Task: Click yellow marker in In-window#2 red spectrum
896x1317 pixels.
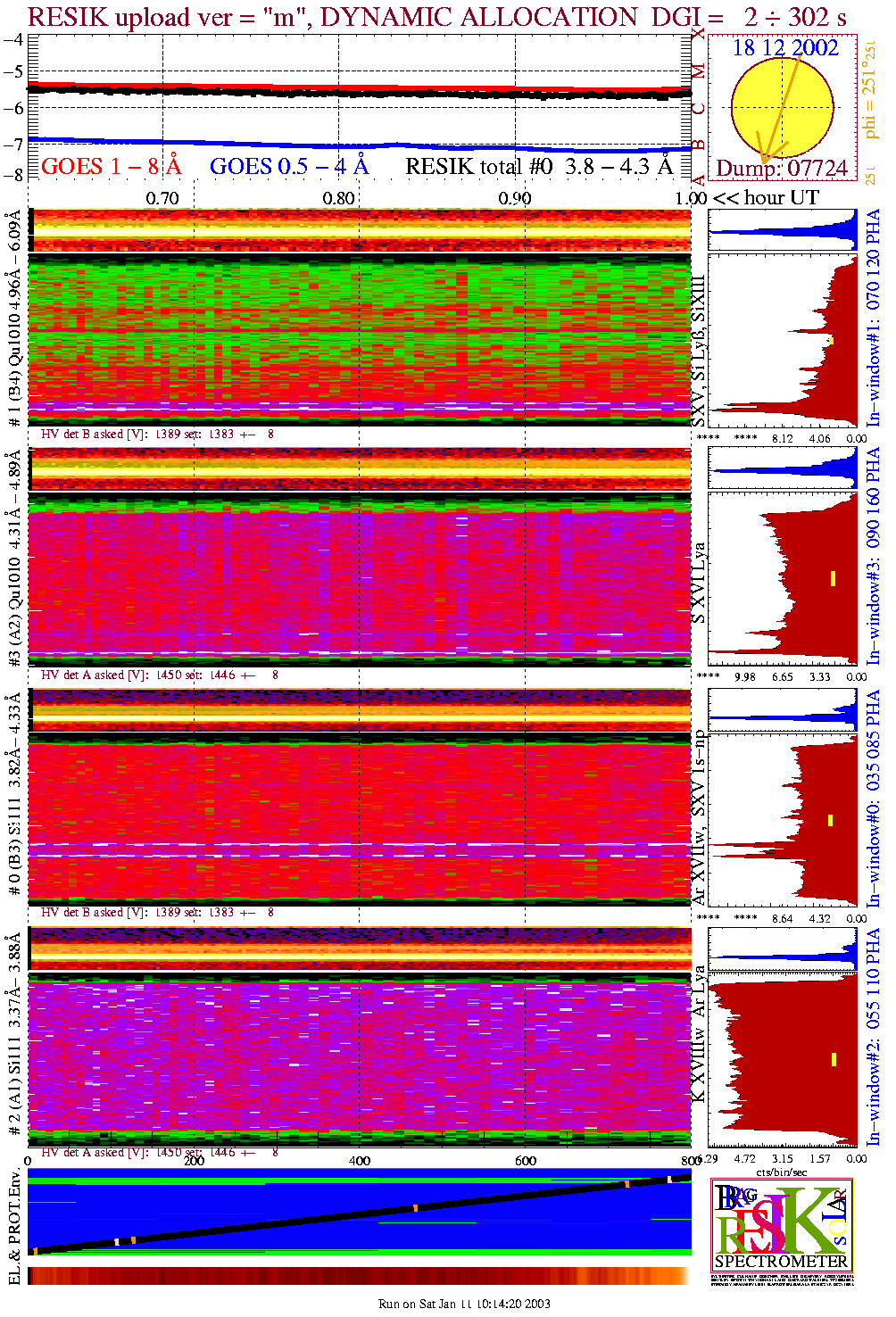Action: (x=834, y=1059)
